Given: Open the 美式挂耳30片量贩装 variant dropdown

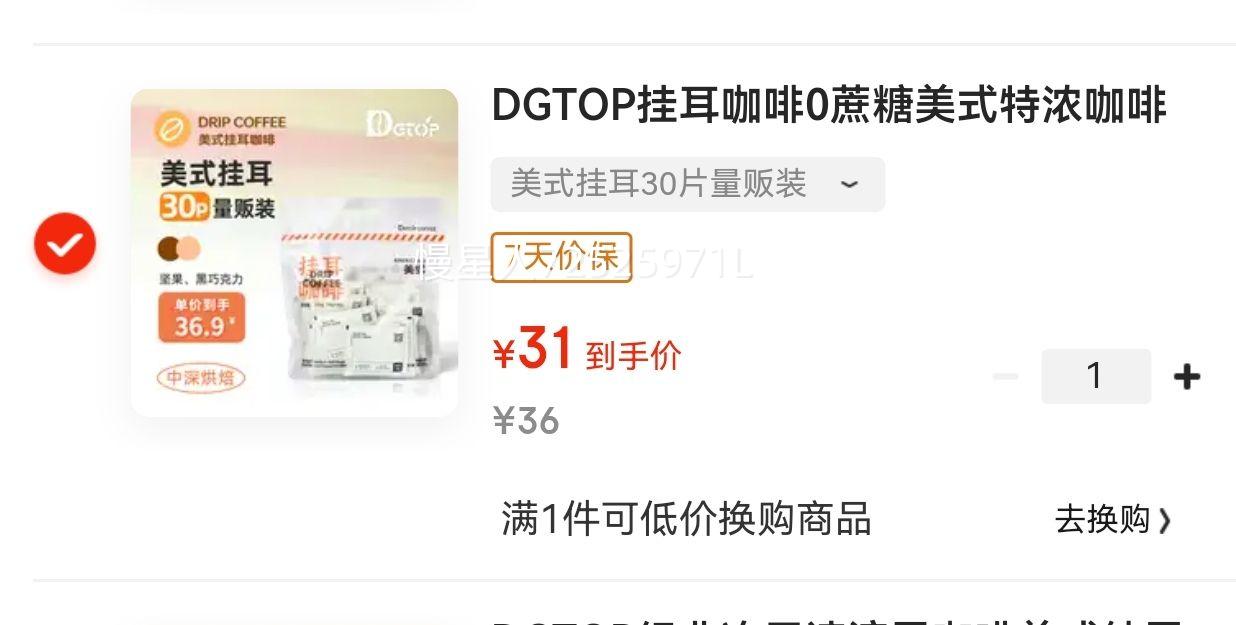Looking at the screenshot, I should tap(687, 184).
